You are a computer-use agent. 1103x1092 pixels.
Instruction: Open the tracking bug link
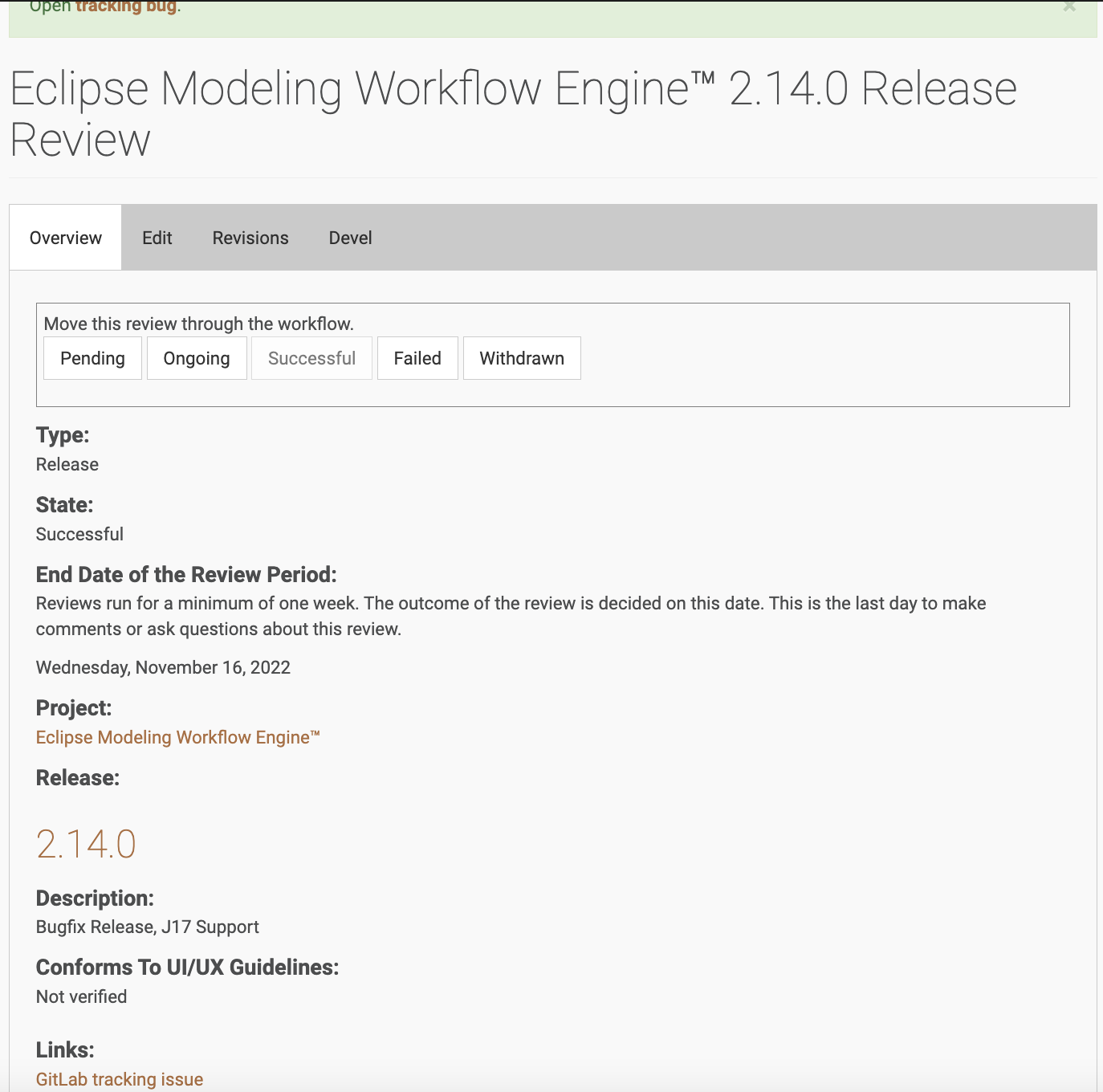[128, 7]
